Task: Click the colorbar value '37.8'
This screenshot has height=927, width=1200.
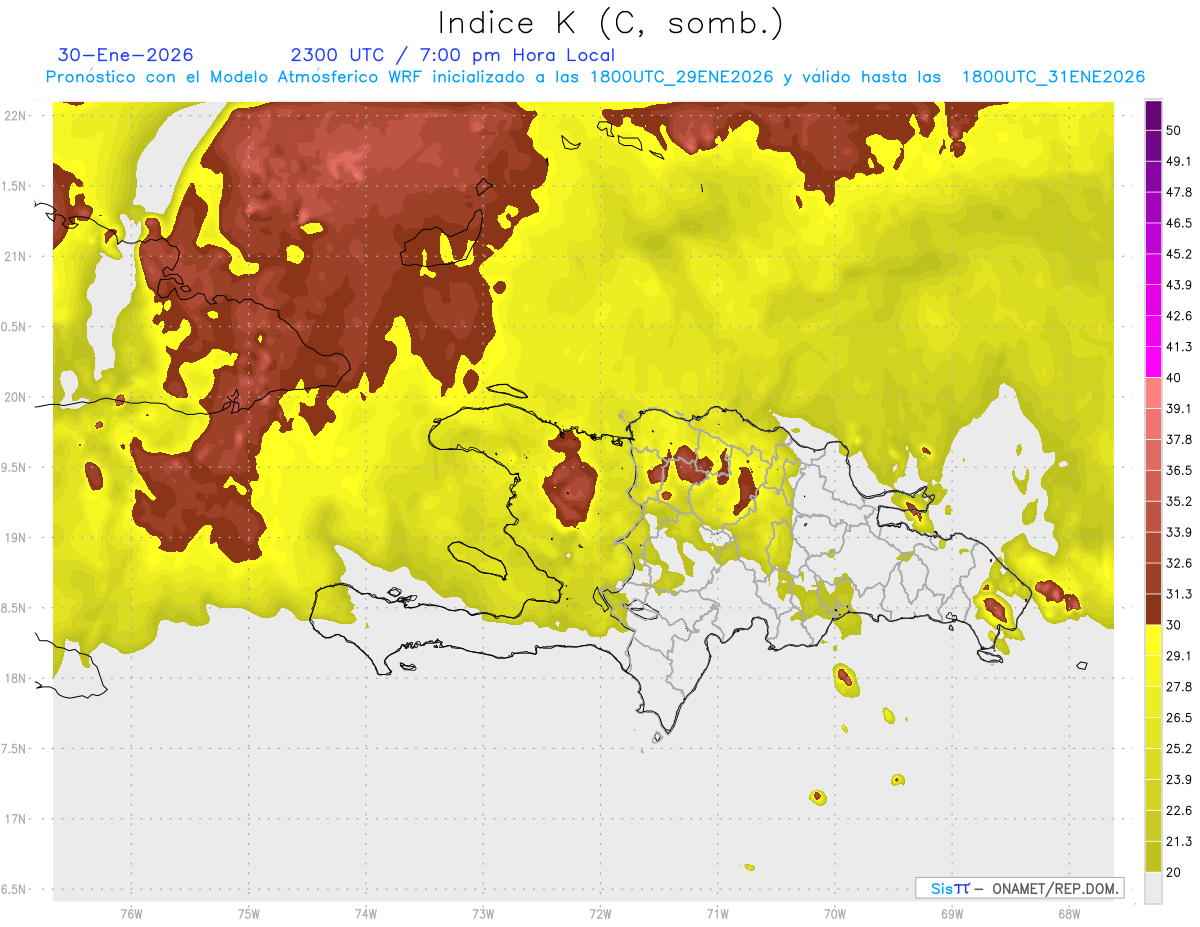Action: click(x=1179, y=440)
